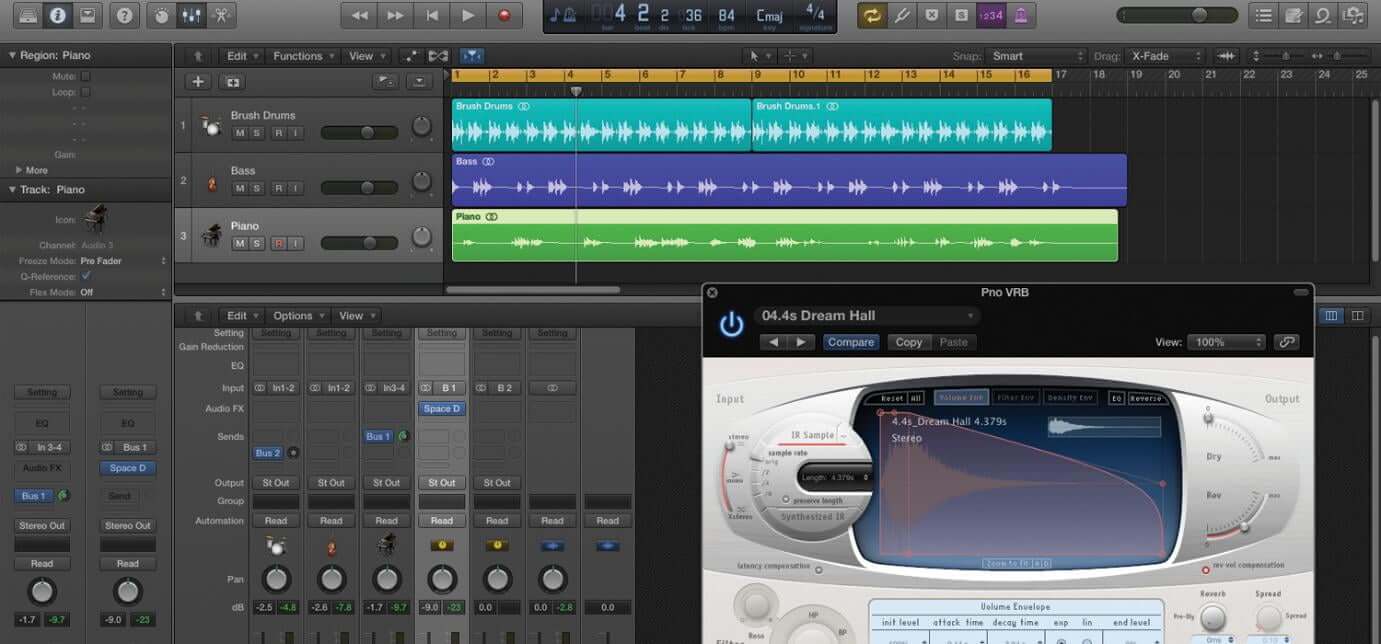
Task: Open the mixer Options menu
Action: click(x=298, y=315)
